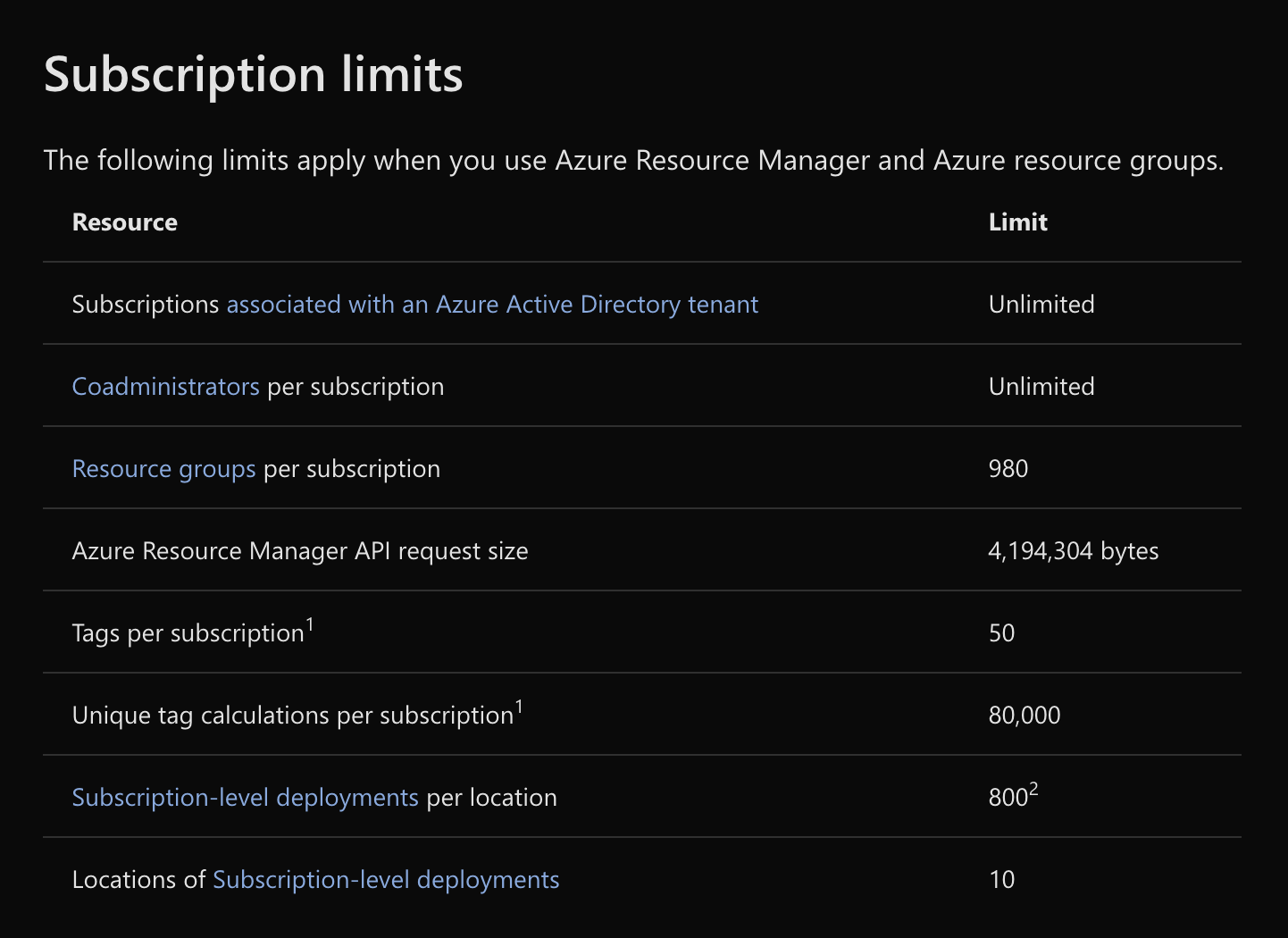The width and height of the screenshot is (1288, 938).
Task: Click the '4,194,304 bytes' value
Action: [x=1074, y=551]
